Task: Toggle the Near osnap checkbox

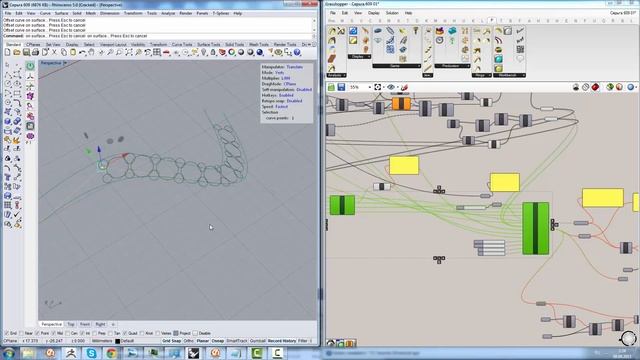Action: tap(21, 333)
